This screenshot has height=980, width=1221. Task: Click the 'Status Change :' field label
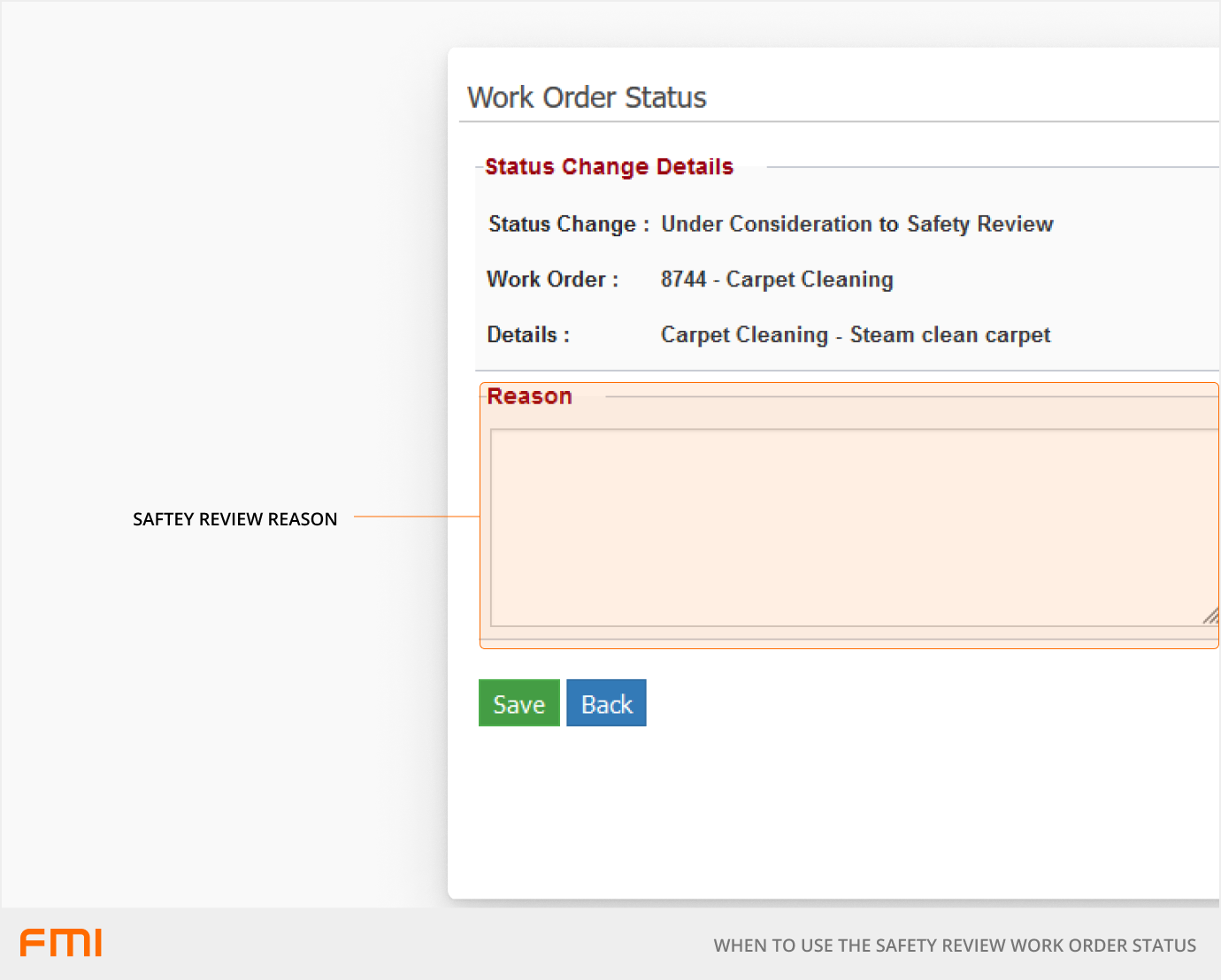[x=568, y=225]
